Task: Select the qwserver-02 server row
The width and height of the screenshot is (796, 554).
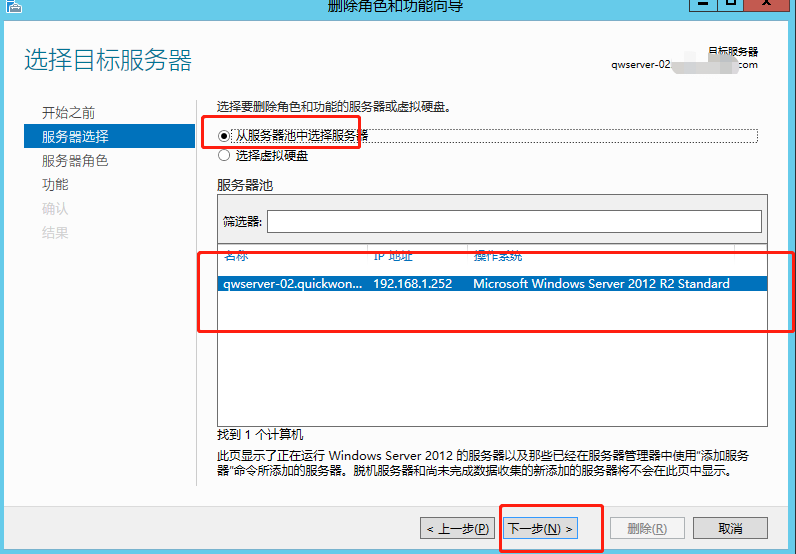Action: pyautogui.click(x=492, y=283)
